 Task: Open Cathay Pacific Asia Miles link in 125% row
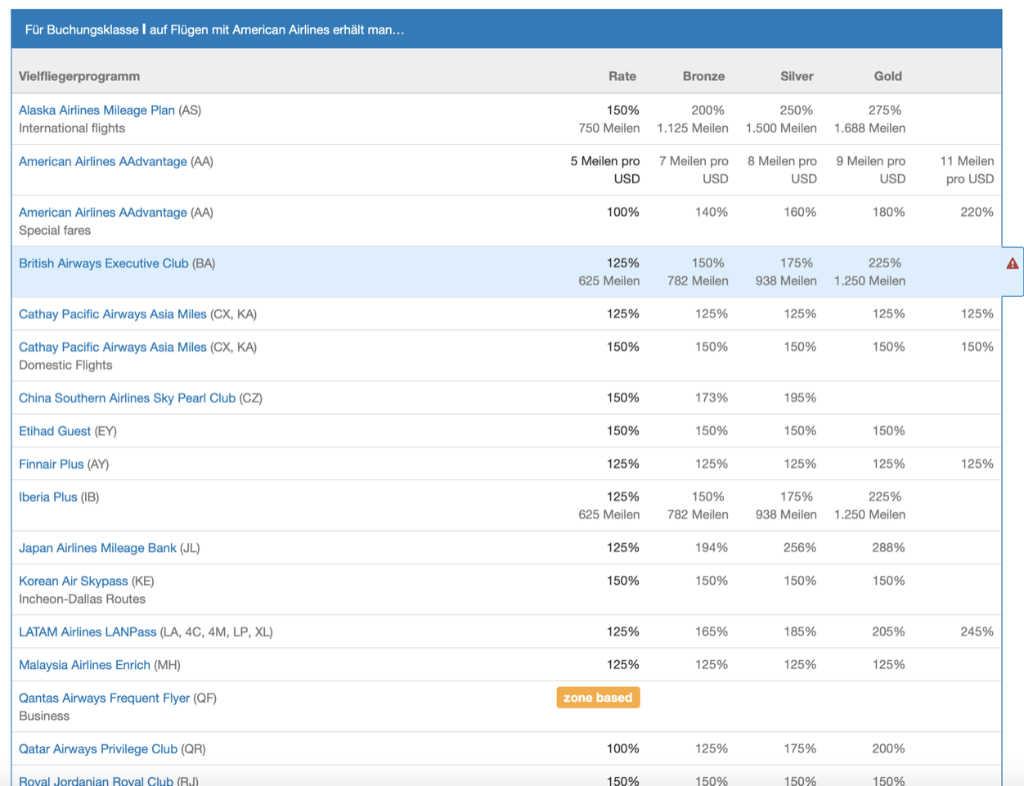point(112,314)
